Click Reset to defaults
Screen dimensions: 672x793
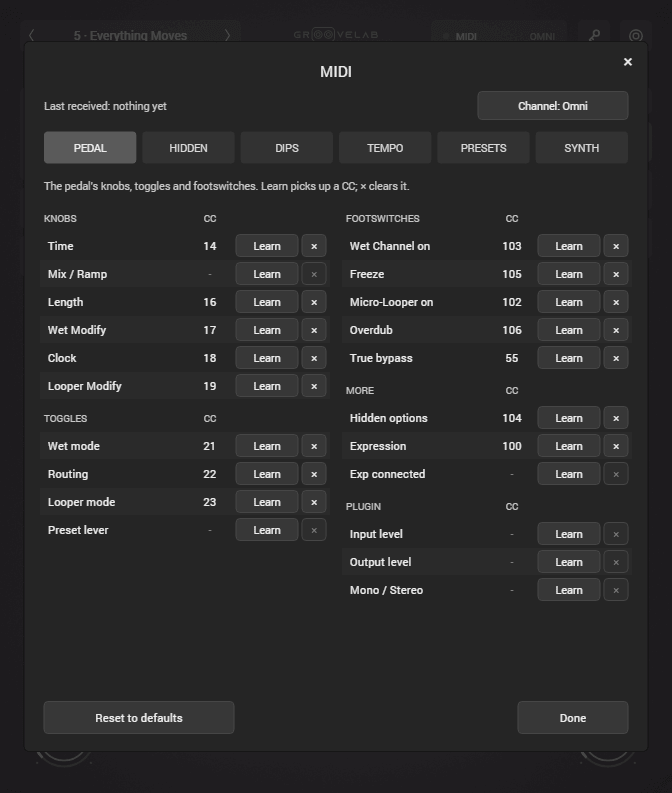tap(139, 718)
